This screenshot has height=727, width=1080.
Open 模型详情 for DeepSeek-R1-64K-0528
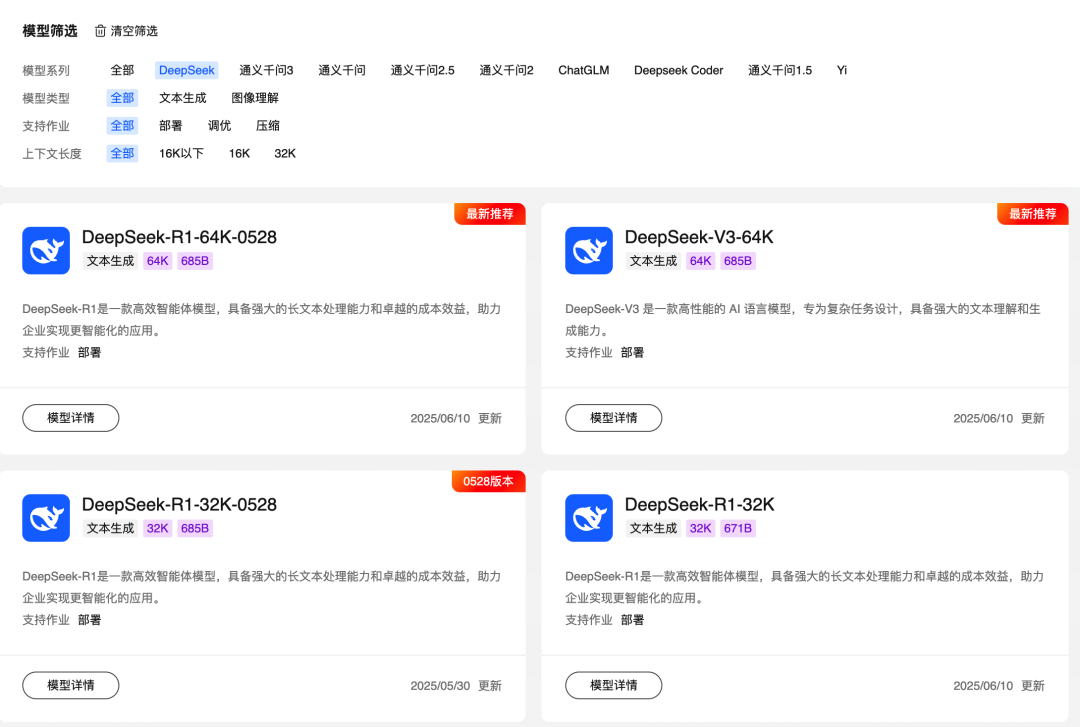pyautogui.click(x=71, y=418)
